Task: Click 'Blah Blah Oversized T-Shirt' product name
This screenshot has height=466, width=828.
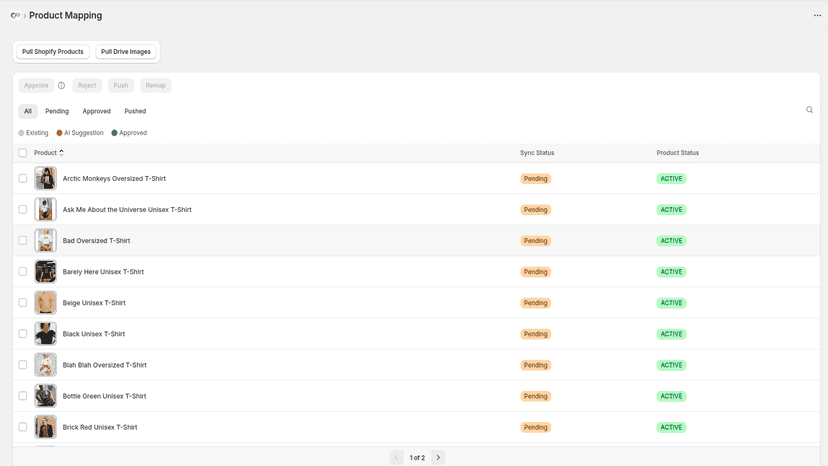Action: coord(105,365)
